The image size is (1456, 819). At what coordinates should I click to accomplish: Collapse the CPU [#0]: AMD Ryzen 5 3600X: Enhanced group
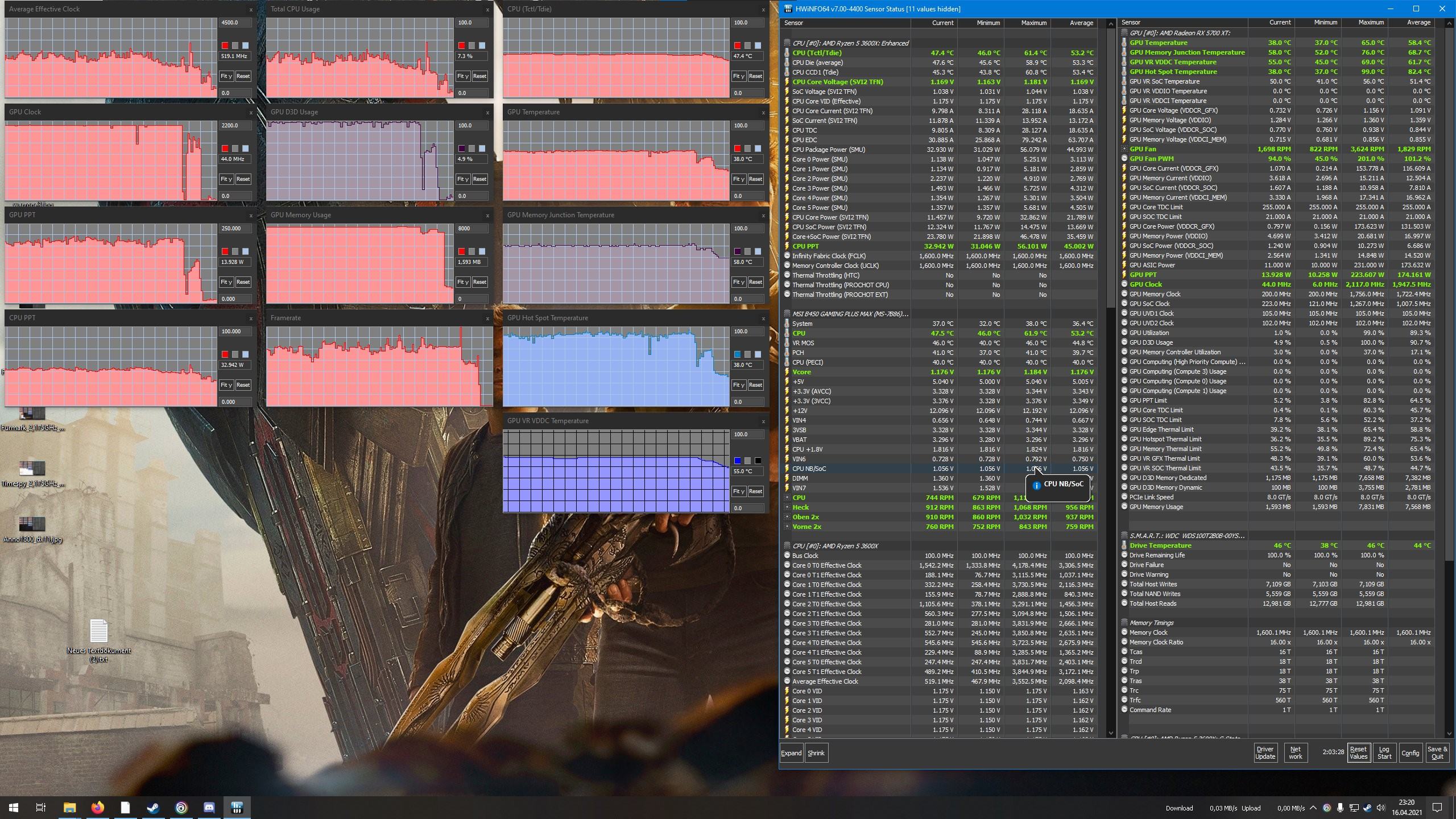click(x=787, y=43)
